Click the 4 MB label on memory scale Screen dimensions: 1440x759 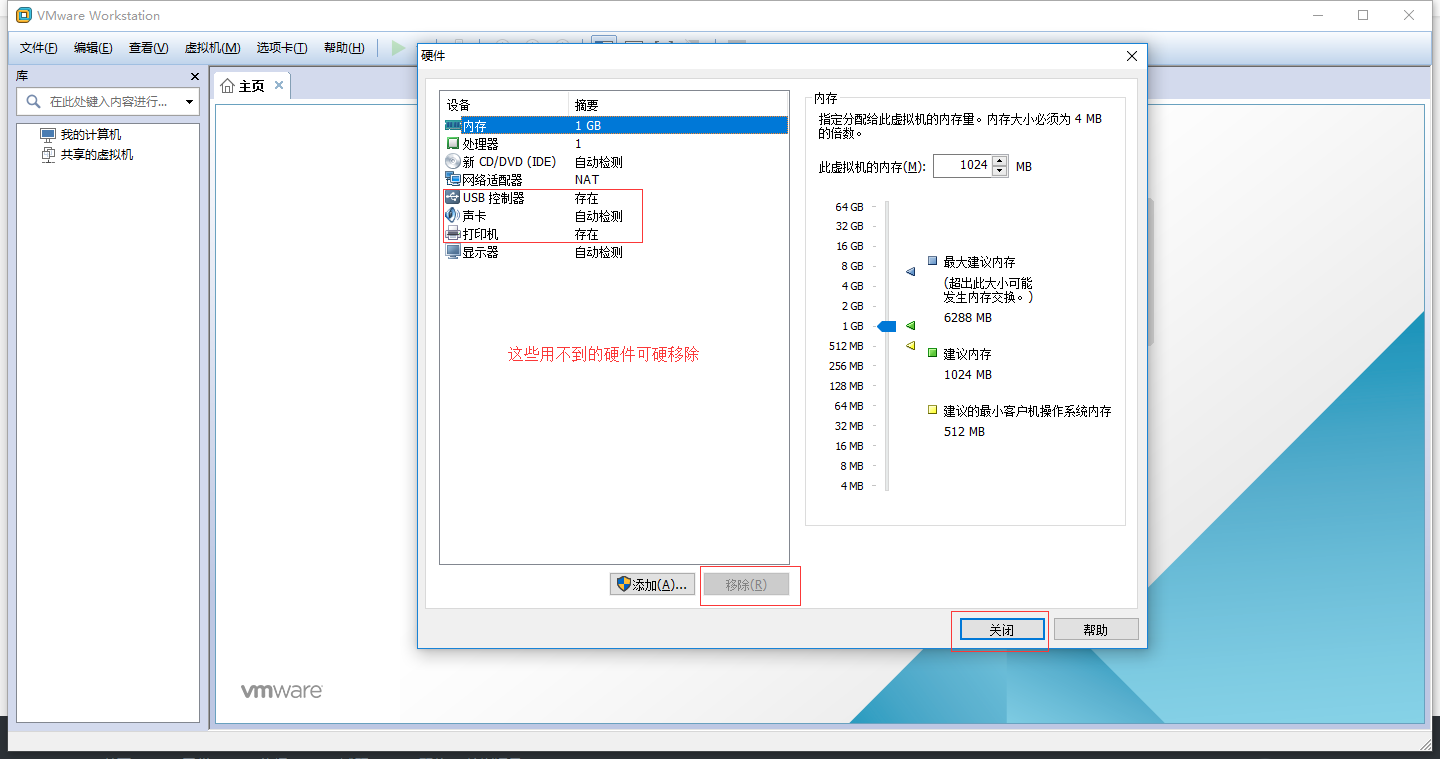coord(852,486)
